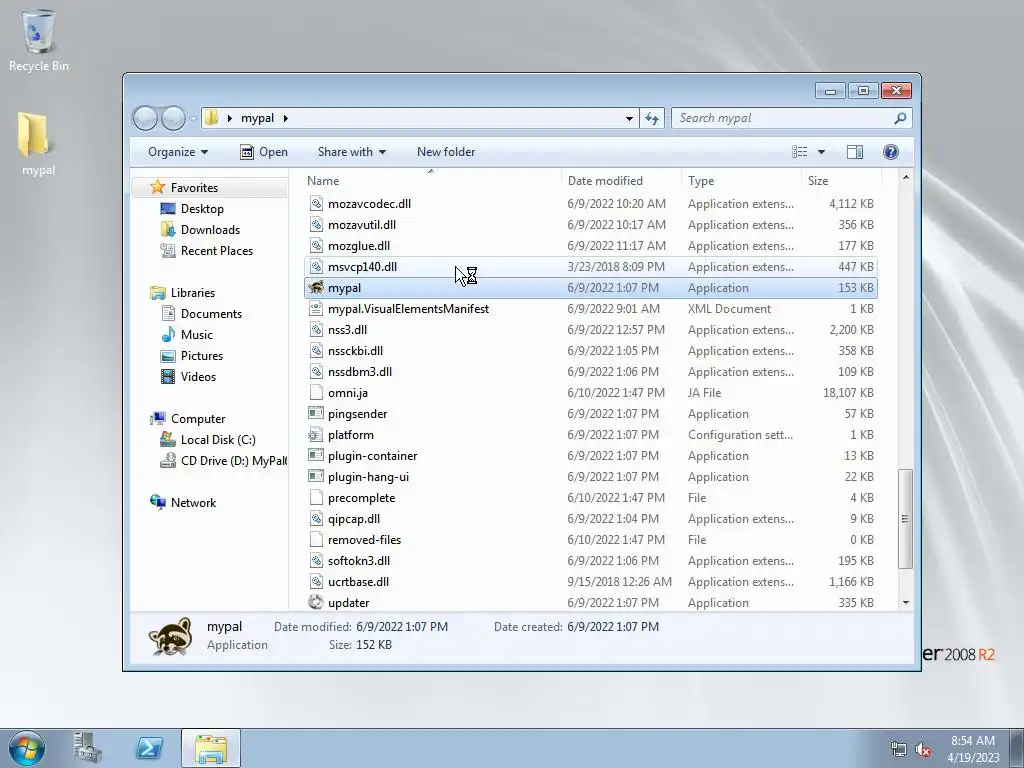Viewport: 1024px width, 768px height.
Task: Click the mypal breadcrumb segment
Action: [x=257, y=118]
